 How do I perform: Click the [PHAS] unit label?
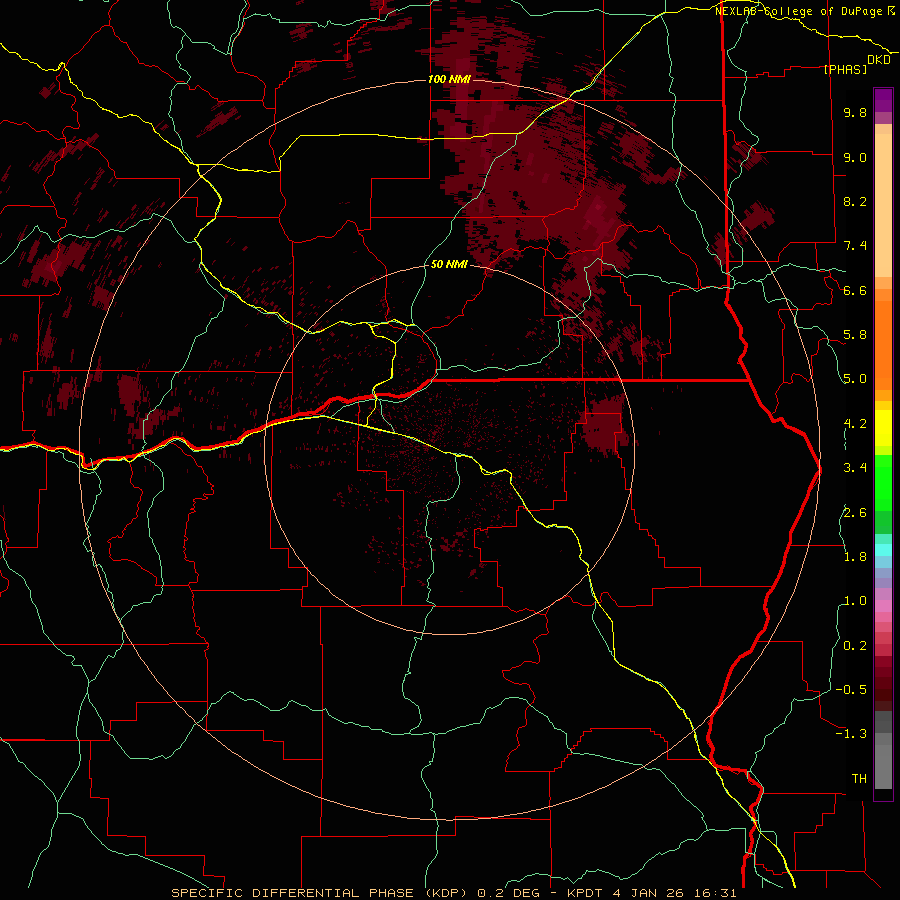coord(845,70)
